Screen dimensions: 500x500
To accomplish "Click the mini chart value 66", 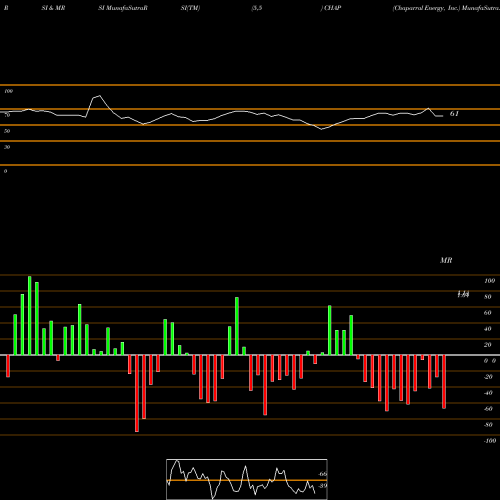I will coord(322,474).
